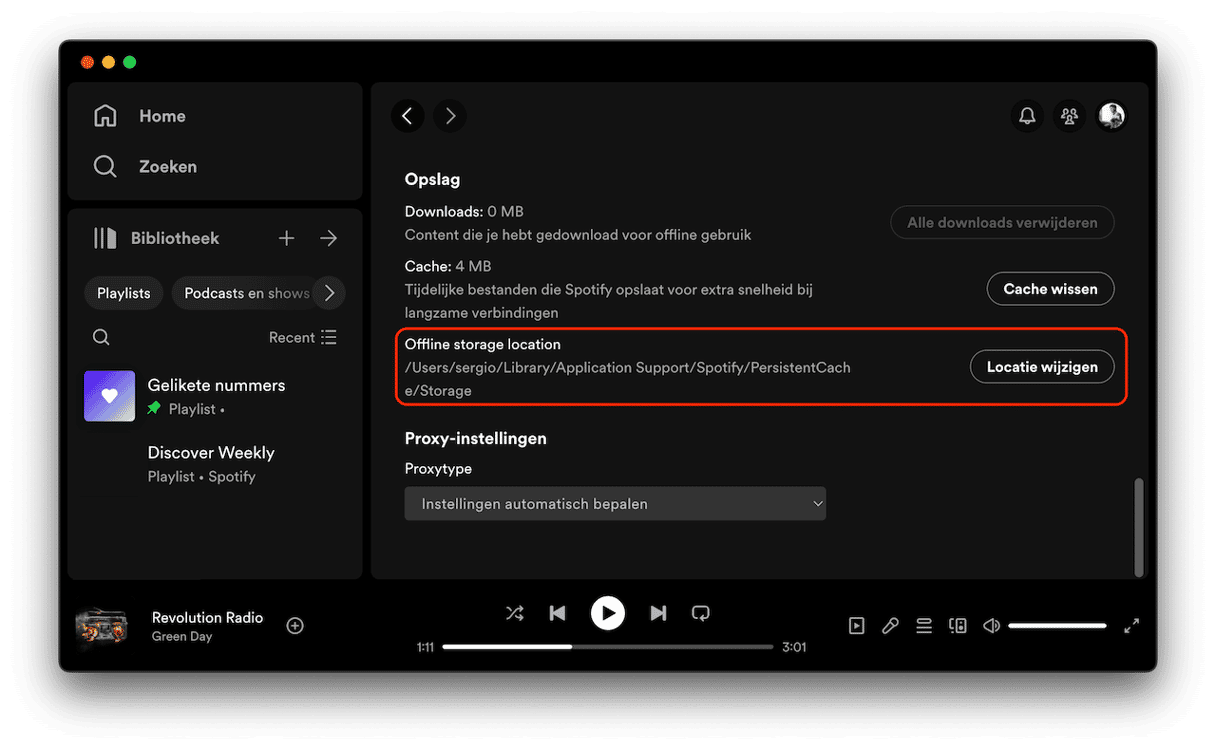Click the settings vertical scrollbar
Screen dimensions: 1216x750
(1139, 526)
